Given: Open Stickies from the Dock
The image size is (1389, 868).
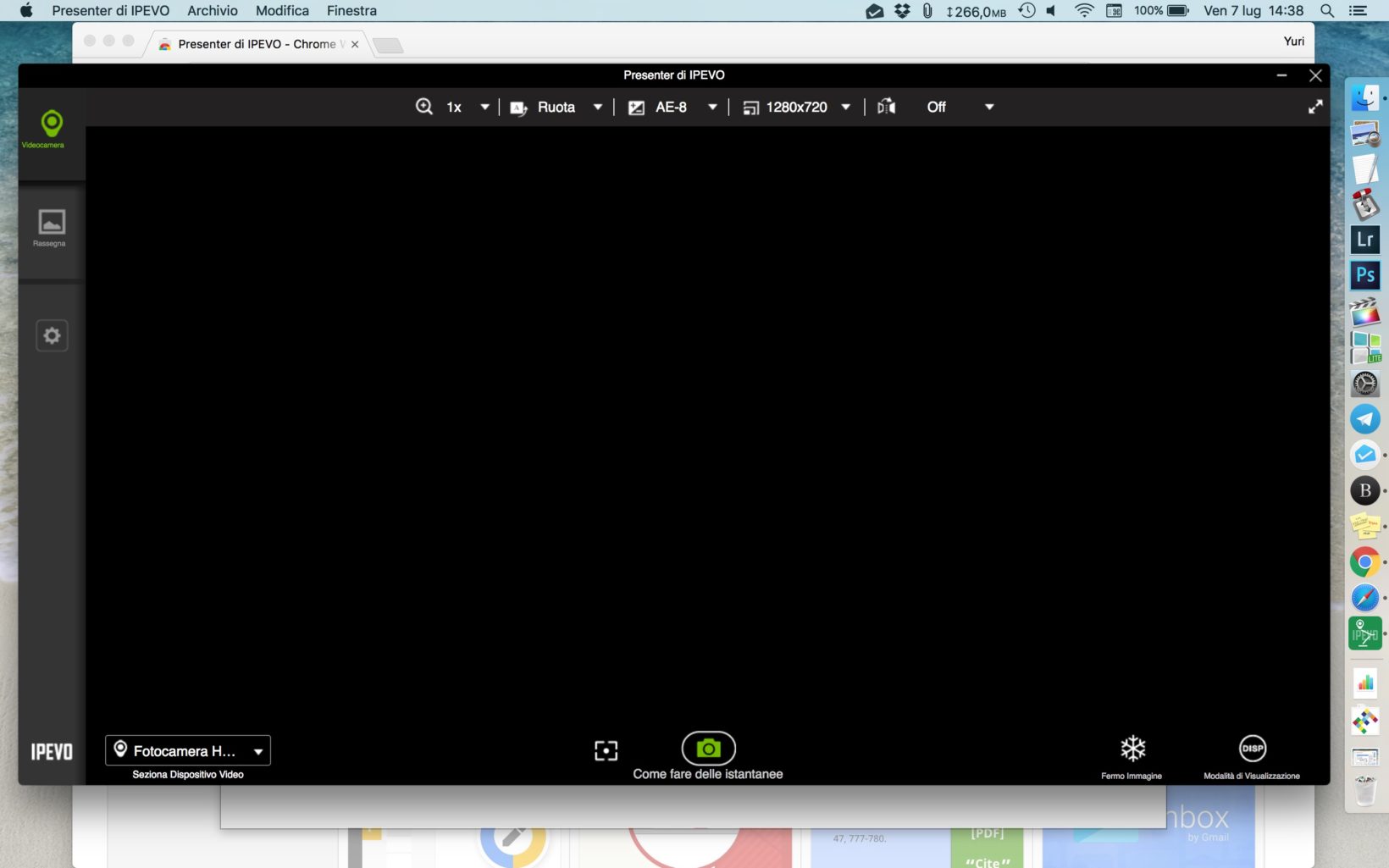Looking at the screenshot, I should [1365, 526].
